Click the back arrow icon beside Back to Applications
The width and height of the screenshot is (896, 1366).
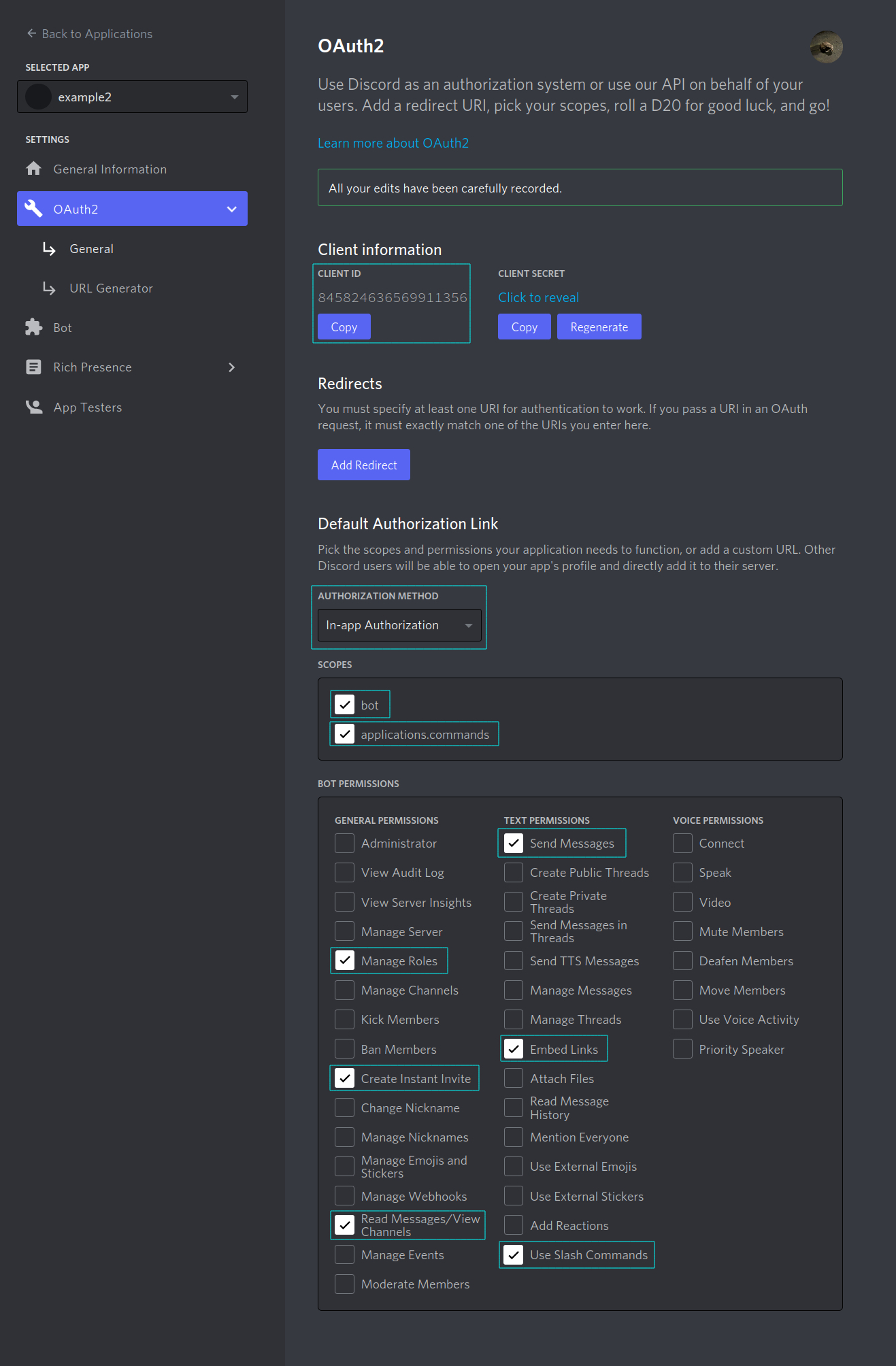point(31,33)
